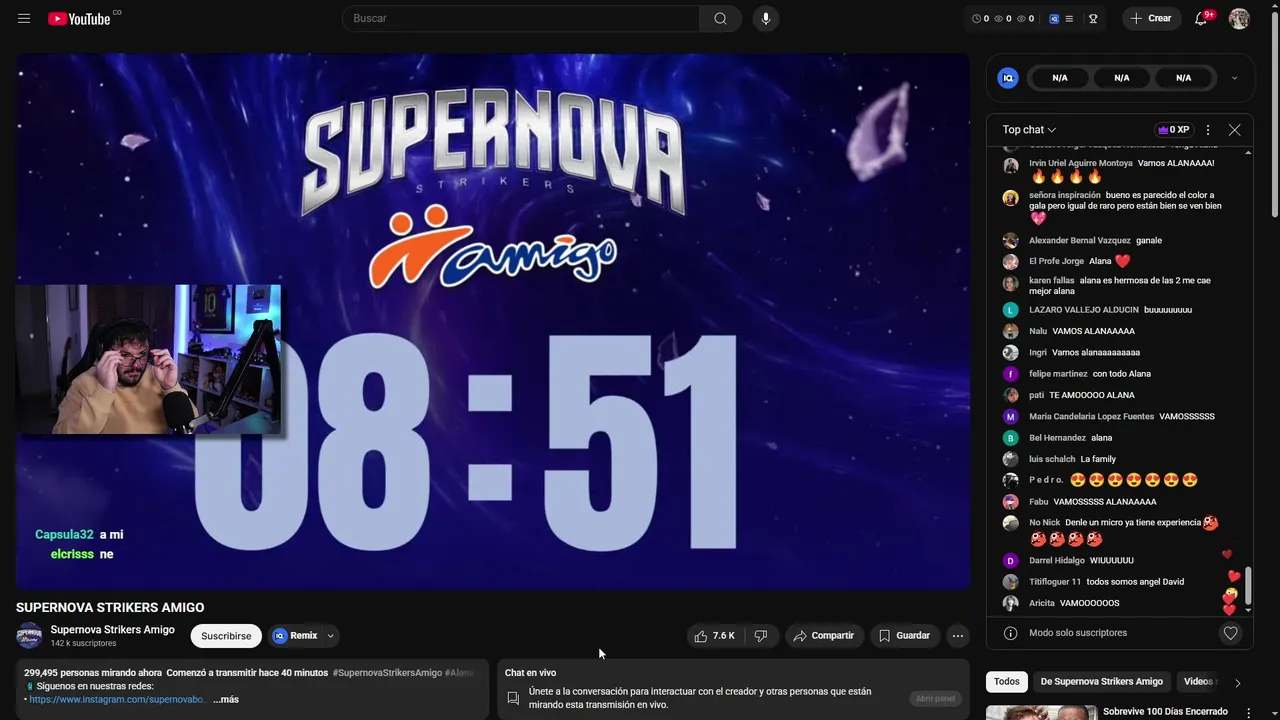Expand the IQ stats panel chevron
Screen dimensions: 1280x720
click(1234, 78)
